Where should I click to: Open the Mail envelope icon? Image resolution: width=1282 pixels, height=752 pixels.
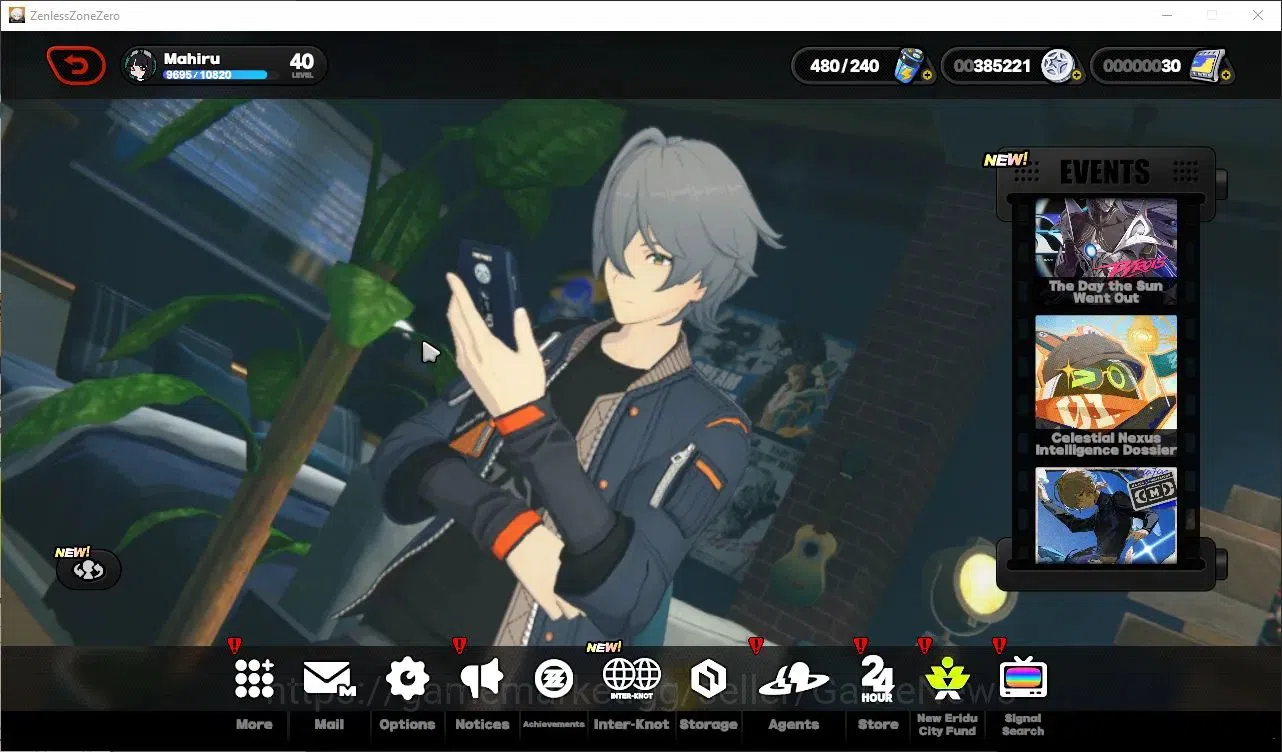click(x=329, y=679)
